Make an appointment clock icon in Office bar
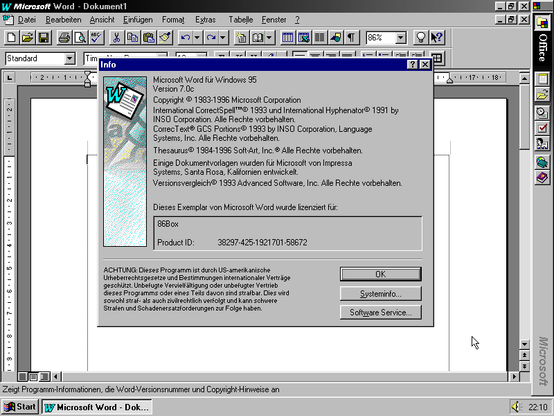The width and height of the screenshot is (554, 416). tap(542, 112)
